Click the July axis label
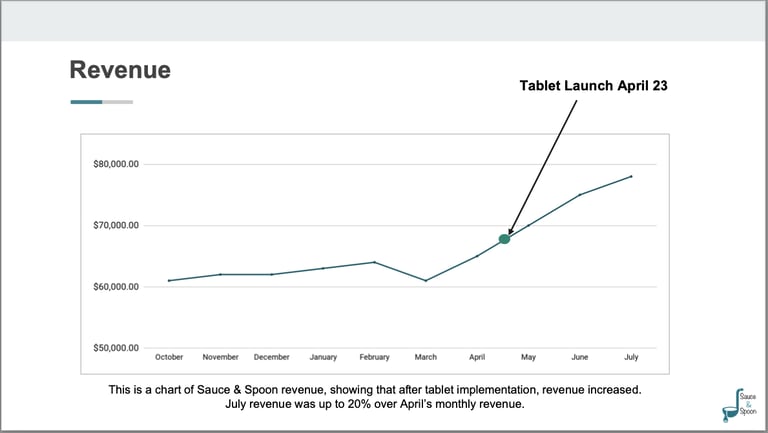The height and width of the screenshot is (433, 768). click(631, 357)
